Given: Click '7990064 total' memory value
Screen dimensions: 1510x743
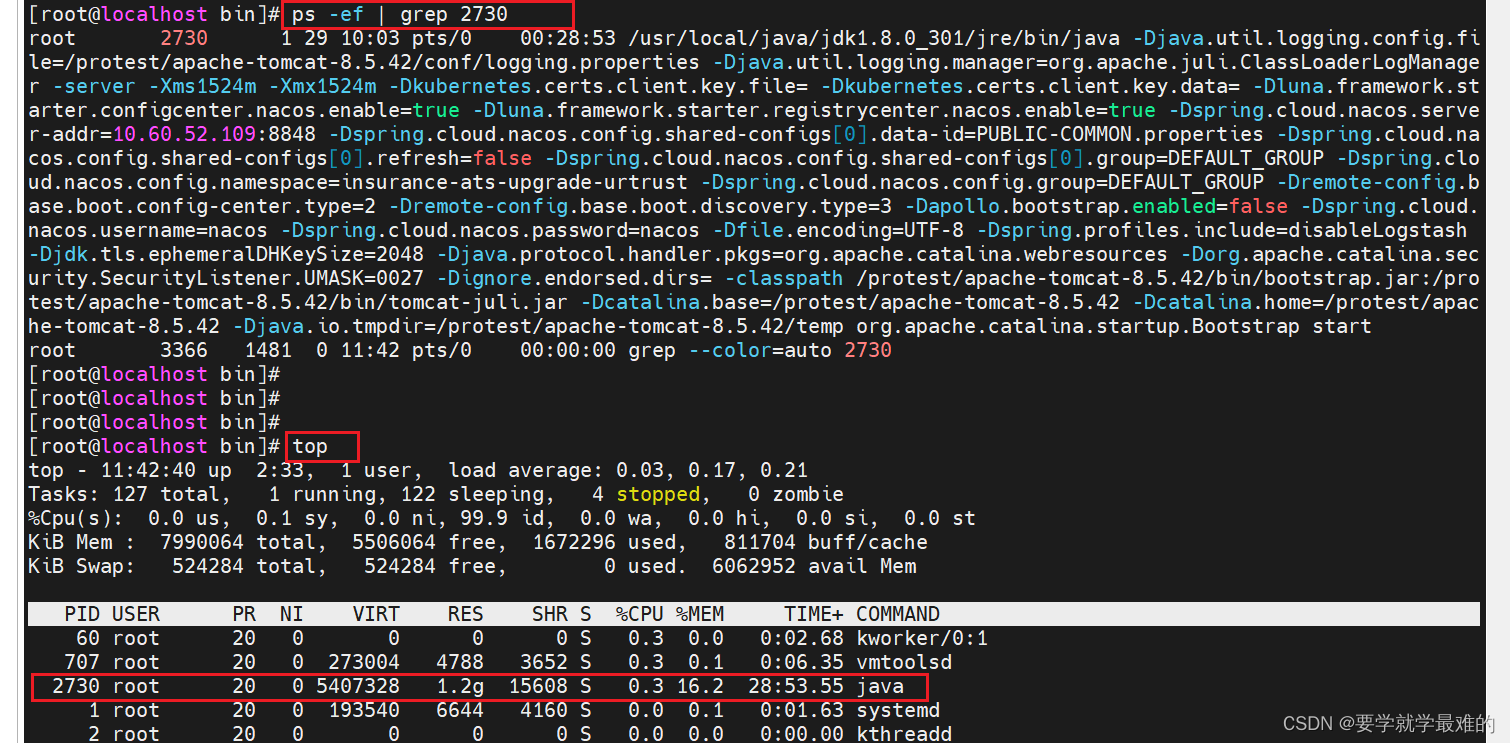Looking at the screenshot, I should (x=238, y=542).
